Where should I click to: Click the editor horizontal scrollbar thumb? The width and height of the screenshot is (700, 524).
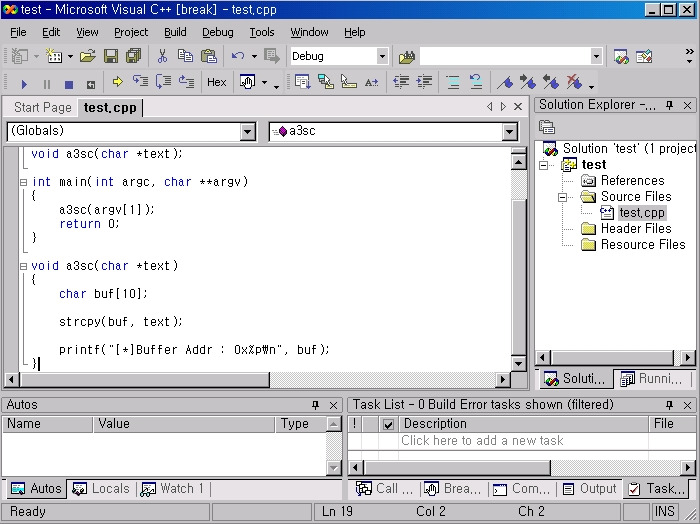144,380
